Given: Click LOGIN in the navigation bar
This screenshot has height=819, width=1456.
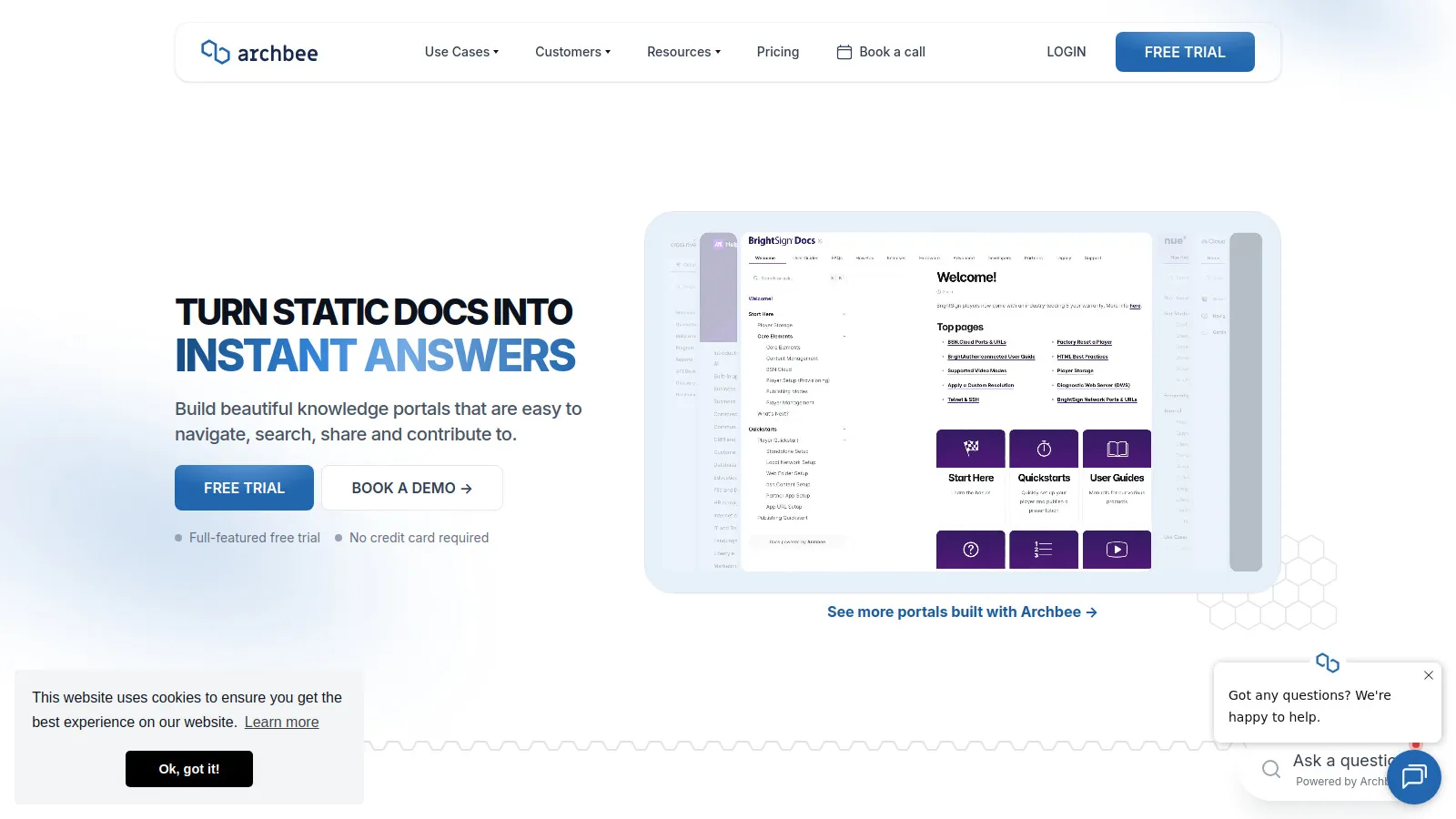Looking at the screenshot, I should pos(1066,52).
